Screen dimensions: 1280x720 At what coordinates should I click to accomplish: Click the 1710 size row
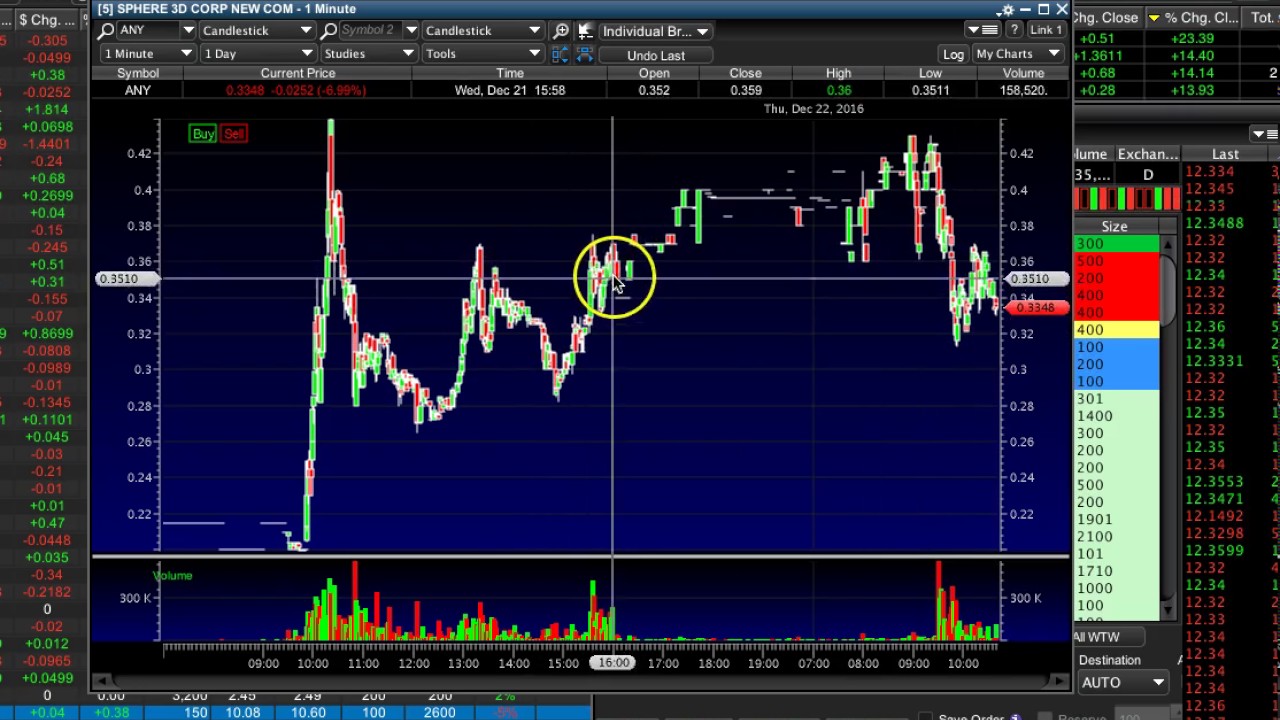[x=1115, y=571]
